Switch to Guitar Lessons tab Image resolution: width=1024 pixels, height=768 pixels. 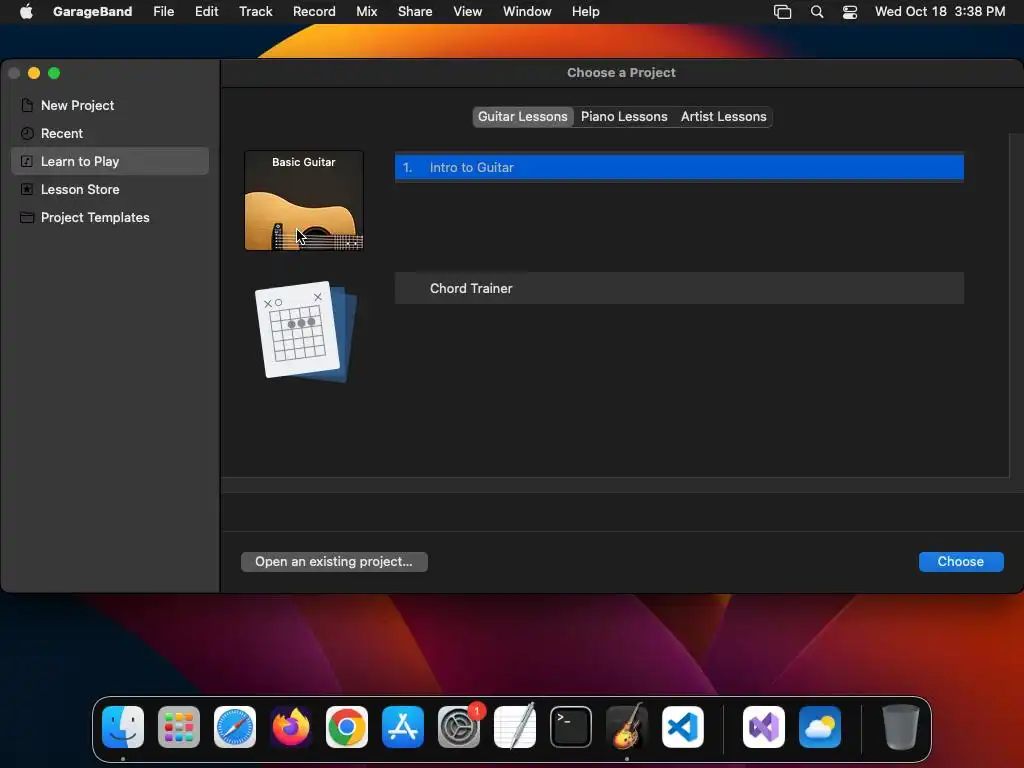[522, 116]
